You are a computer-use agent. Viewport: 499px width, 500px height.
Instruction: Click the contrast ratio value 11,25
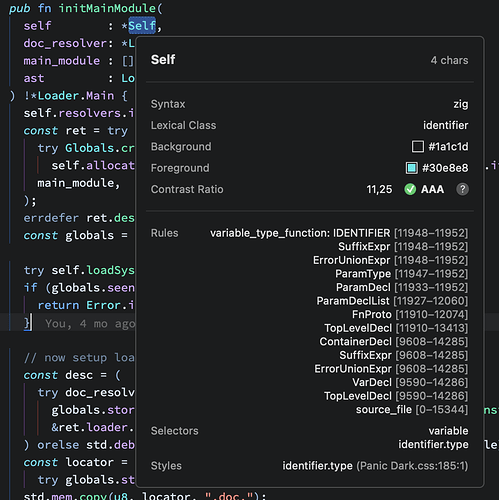[379, 189]
